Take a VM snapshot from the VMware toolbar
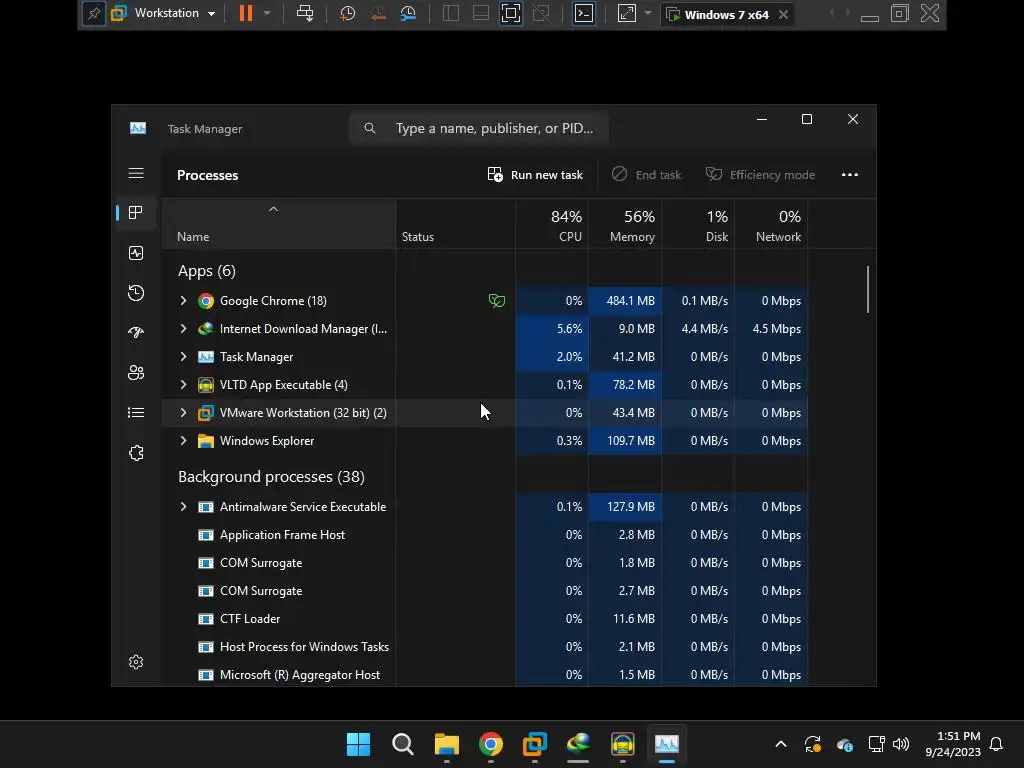The width and height of the screenshot is (1024, 768). point(347,14)
